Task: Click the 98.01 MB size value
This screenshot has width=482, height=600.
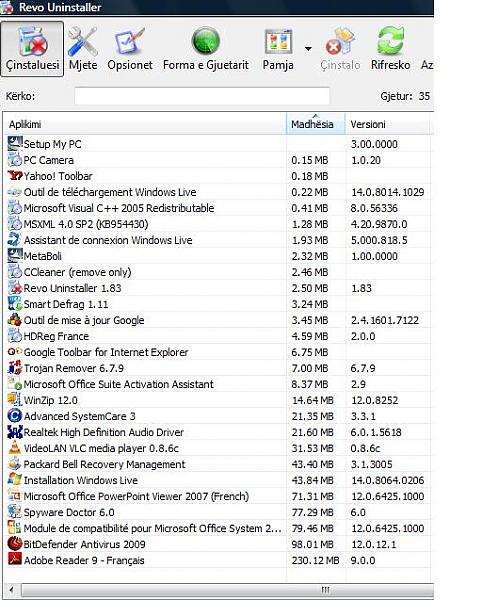Action: coord(312,545)
